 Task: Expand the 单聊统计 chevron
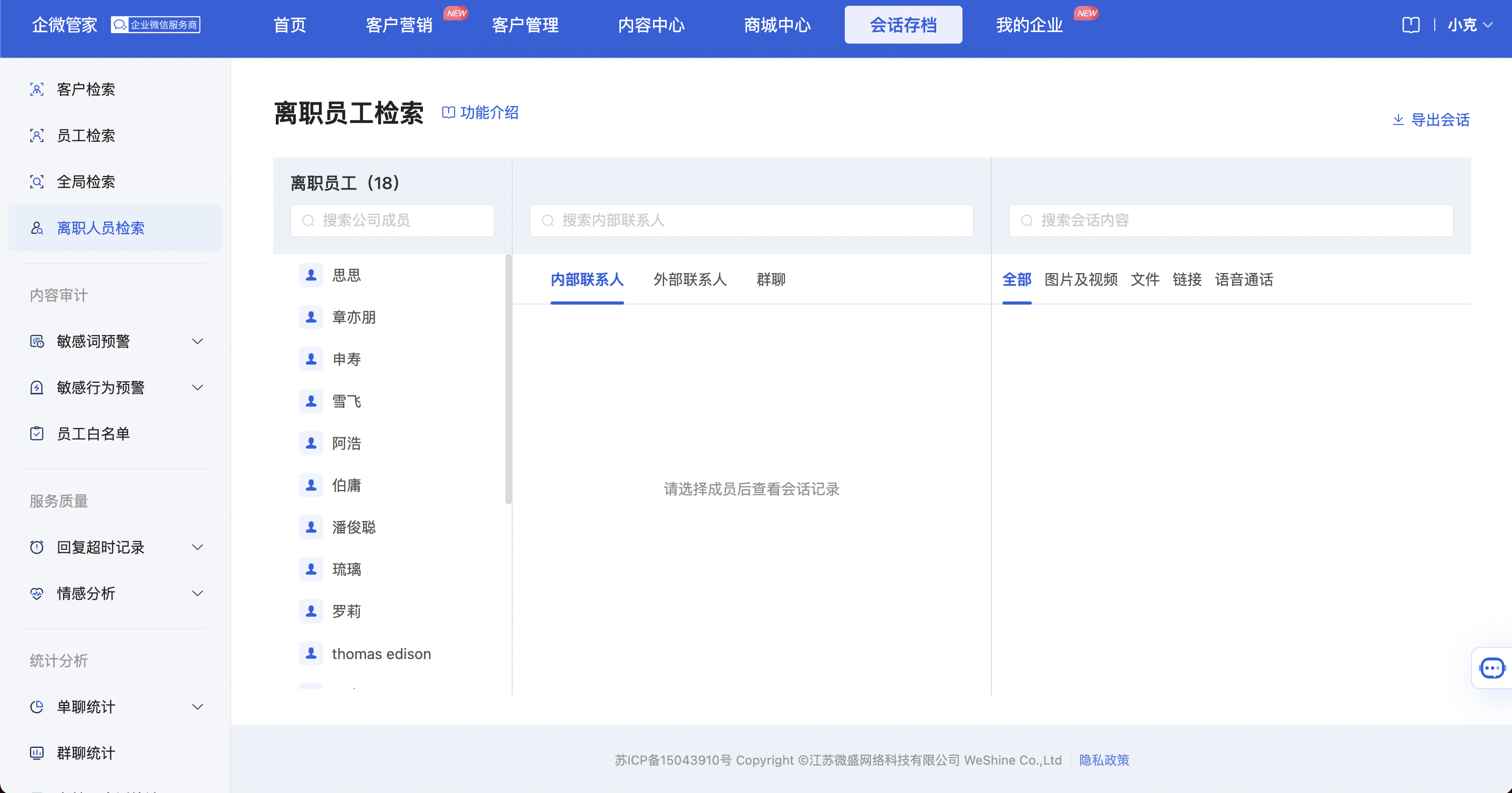(198, 707)
